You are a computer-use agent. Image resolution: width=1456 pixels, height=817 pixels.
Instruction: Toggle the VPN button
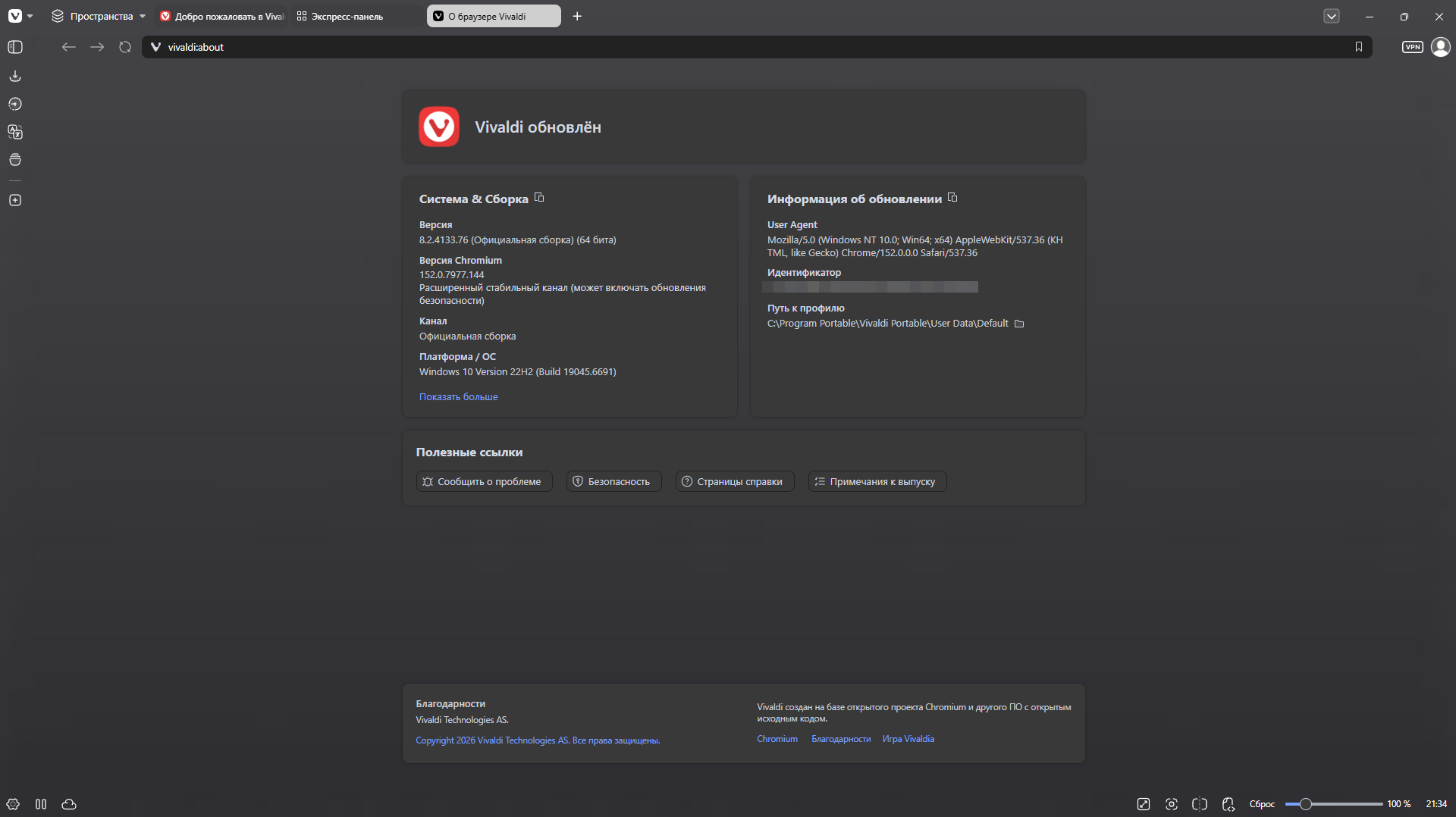(1413, 47)
